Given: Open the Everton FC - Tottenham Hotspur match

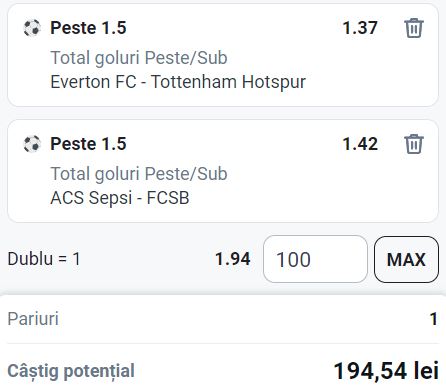Looking at the screenshot, I should tap(178, 82).
